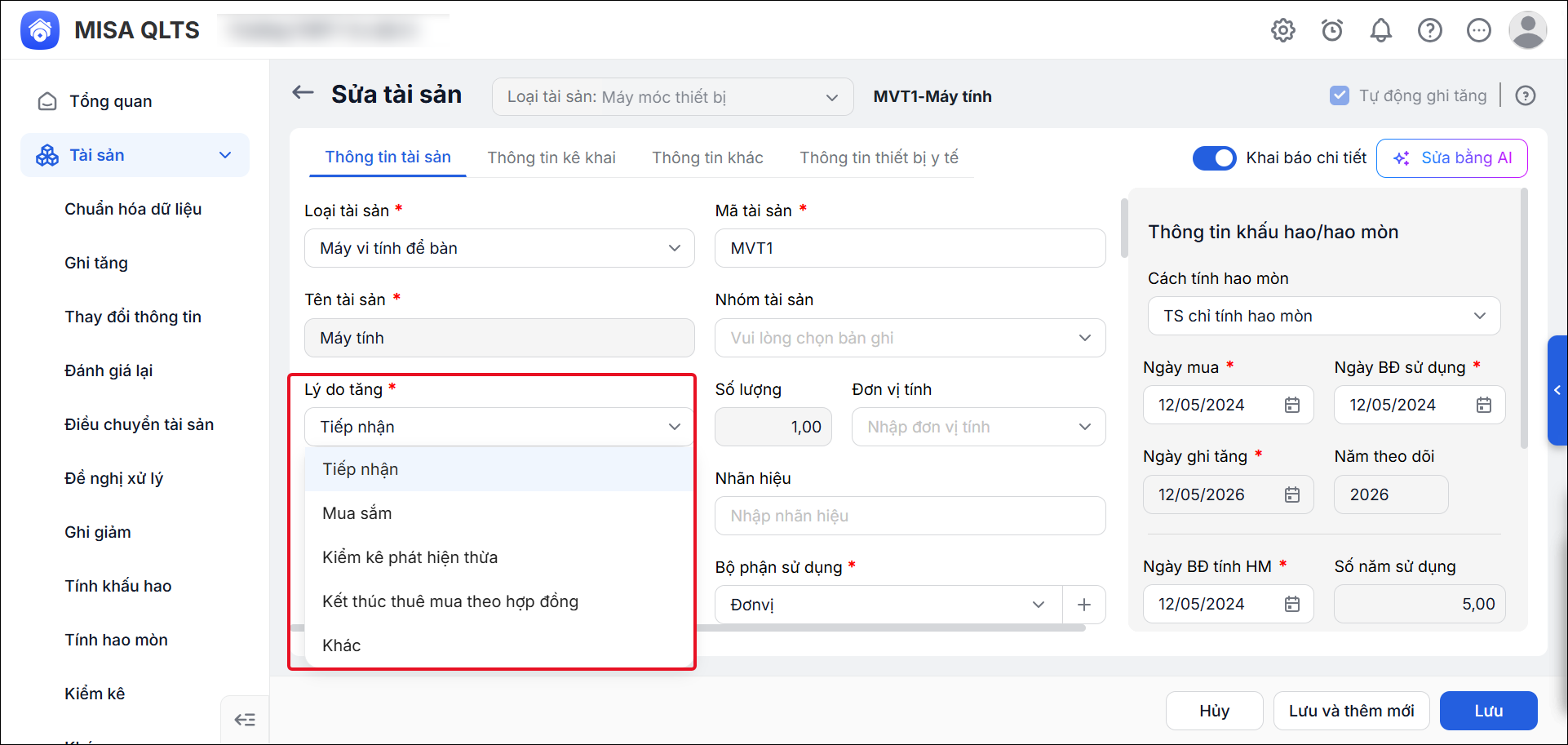Click the alarm clock reminder icon
1568x745 pixels.
(1332, 30)
